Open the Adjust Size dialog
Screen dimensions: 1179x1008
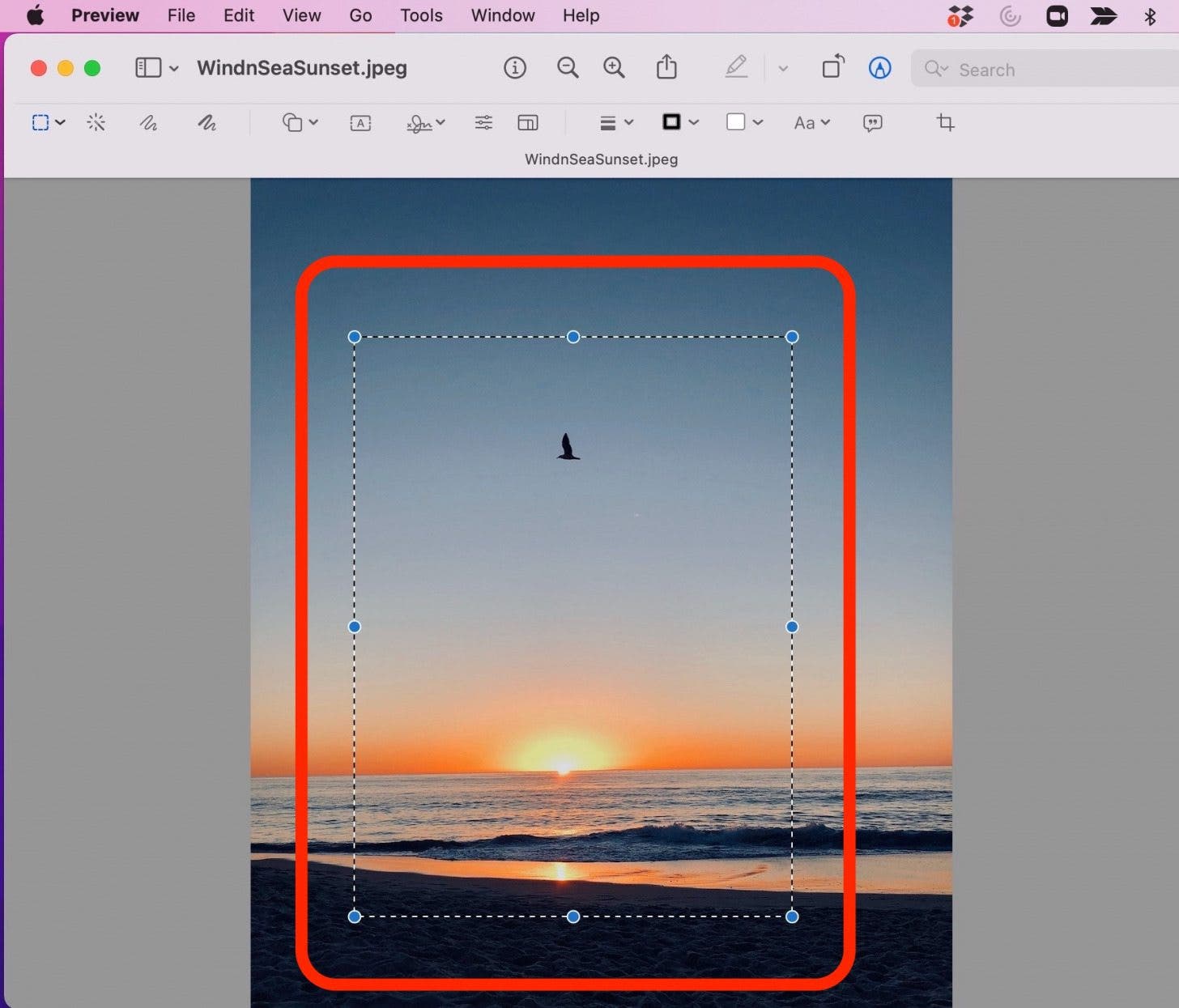[527, 122]
